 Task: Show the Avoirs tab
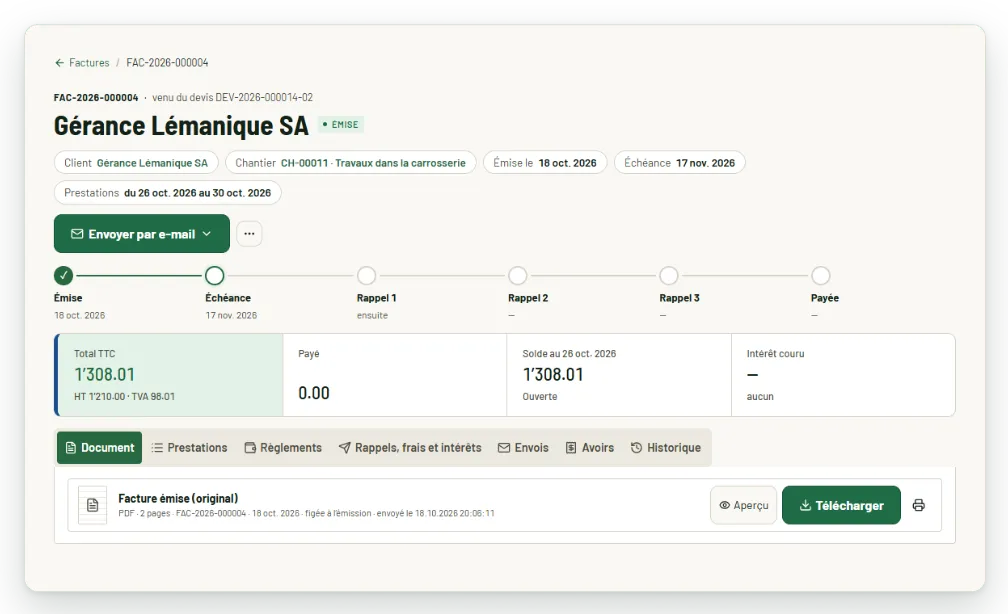590,447
